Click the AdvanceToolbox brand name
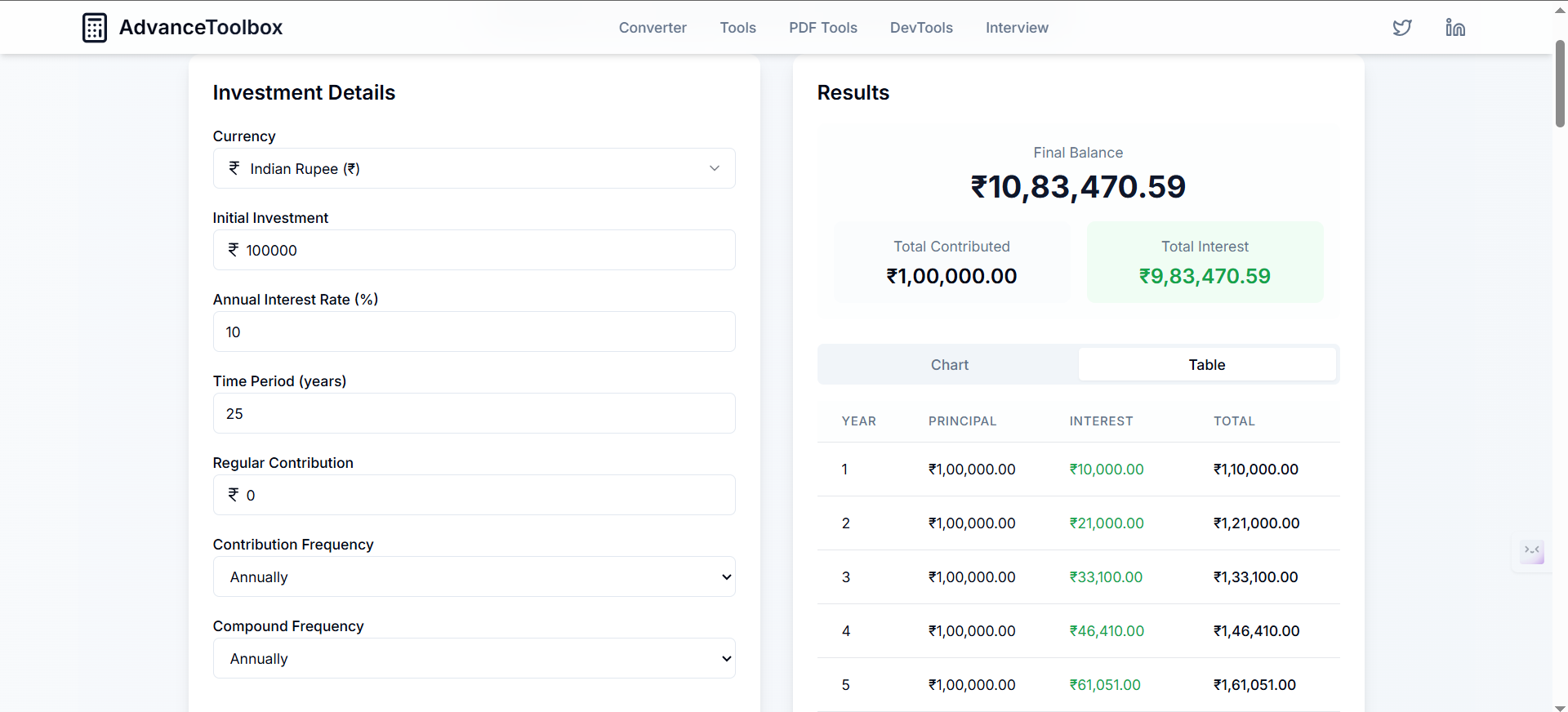 pyautogui.click(x=201, y=27)
